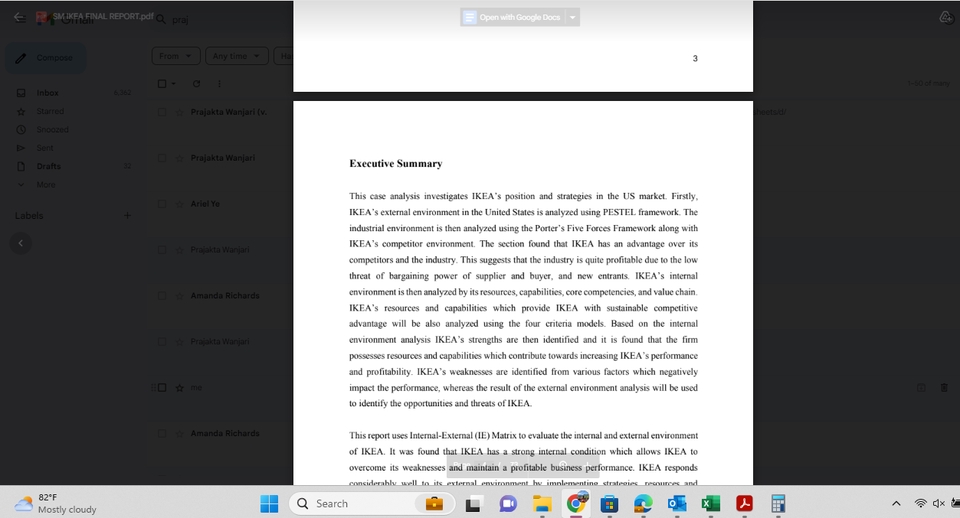Tick the checkbox for Prajakta Wanjari (v. email

[162, 112]
